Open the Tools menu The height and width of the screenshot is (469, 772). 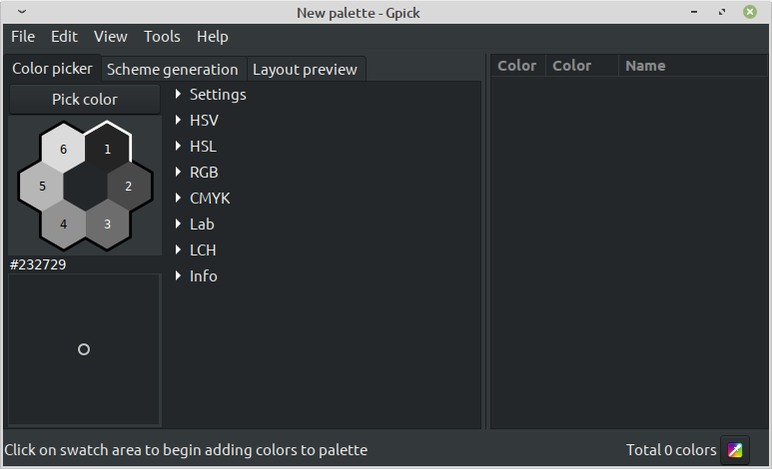(162, 36)
